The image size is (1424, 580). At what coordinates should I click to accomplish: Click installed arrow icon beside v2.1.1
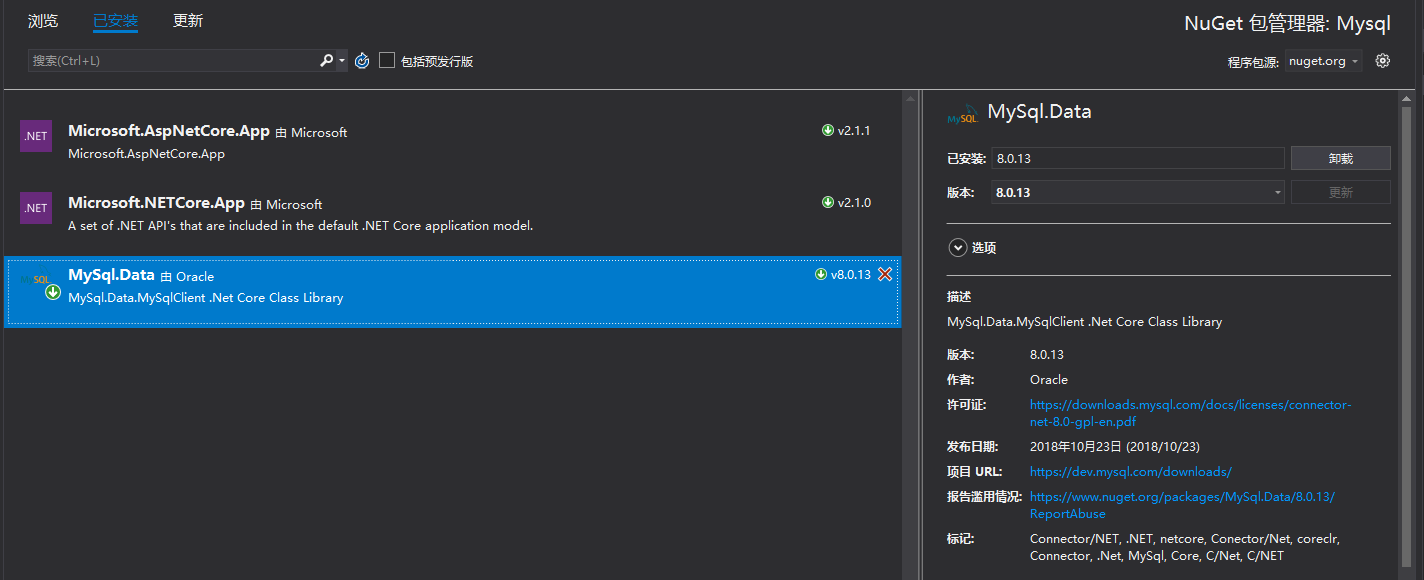point(828,130)
